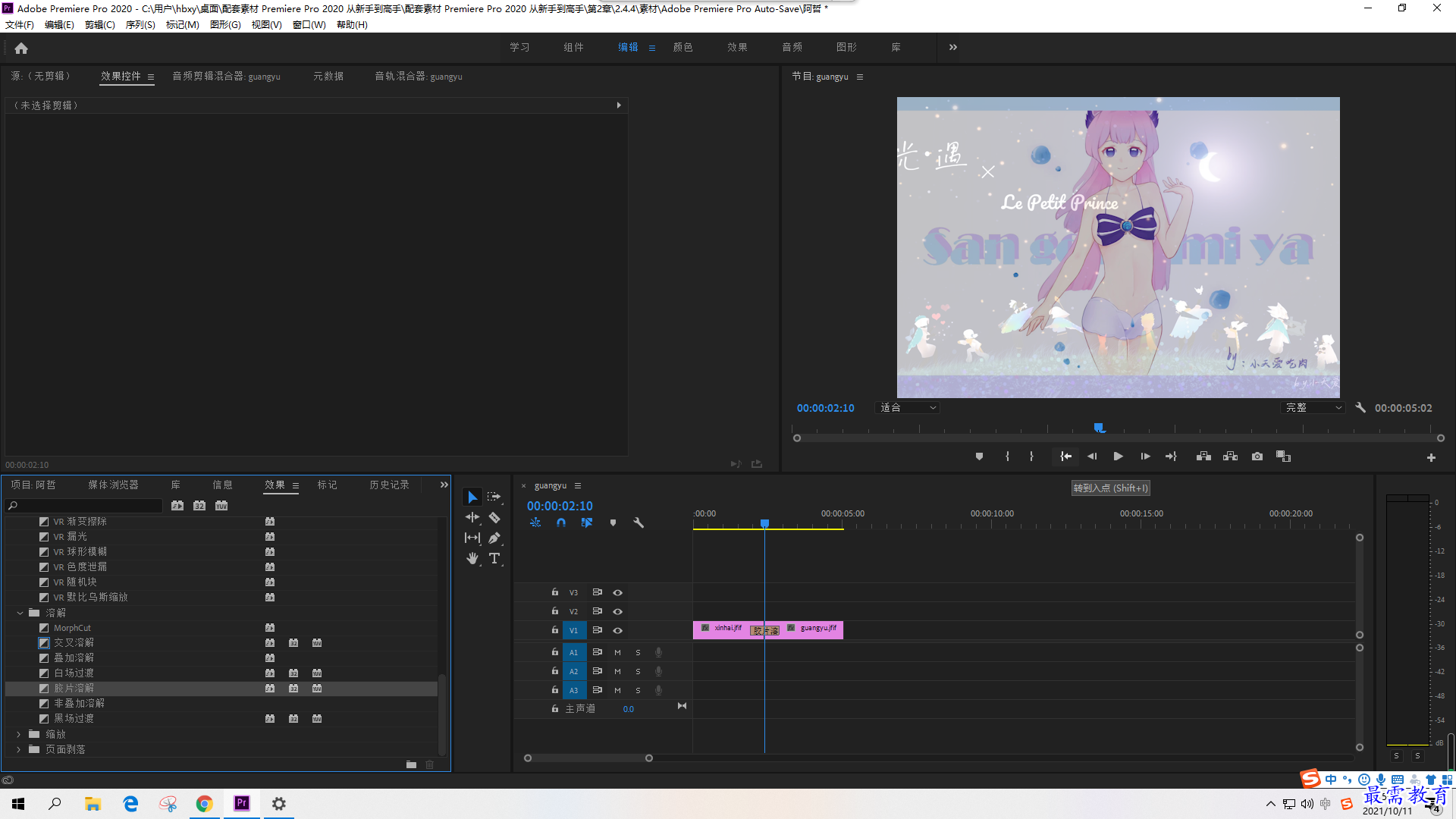Select the Selection tool arrow

[x=472, y=497]
